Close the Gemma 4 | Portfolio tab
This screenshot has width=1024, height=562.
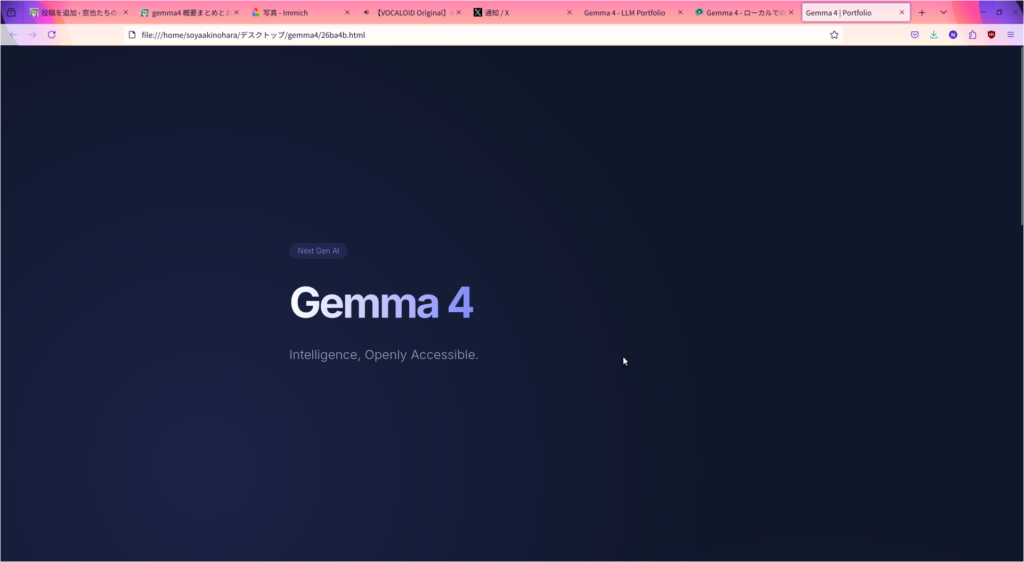(901, 12)
